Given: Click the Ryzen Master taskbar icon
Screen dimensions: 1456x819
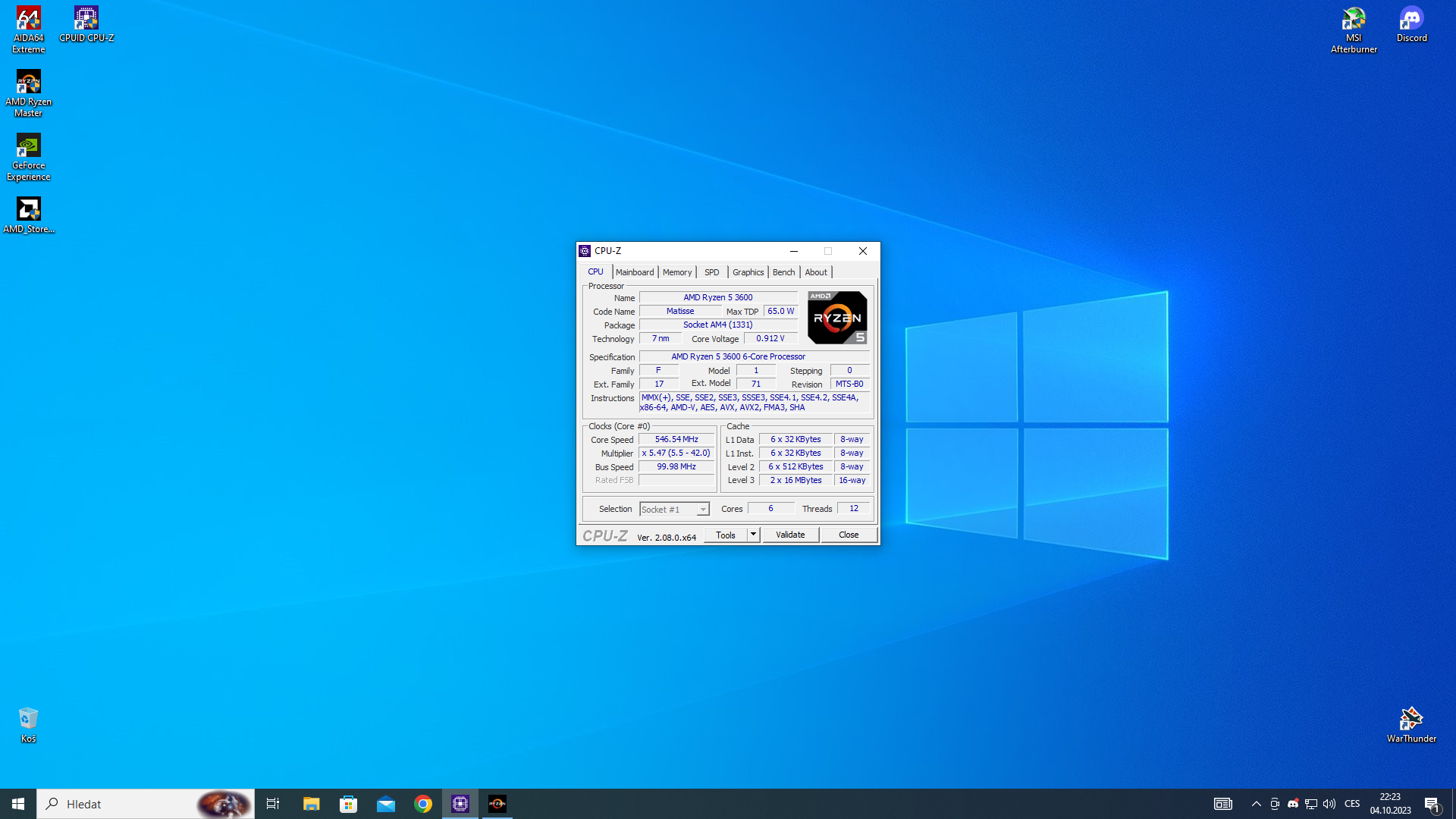Looking at the screenshot, I should tap(497, 804).
